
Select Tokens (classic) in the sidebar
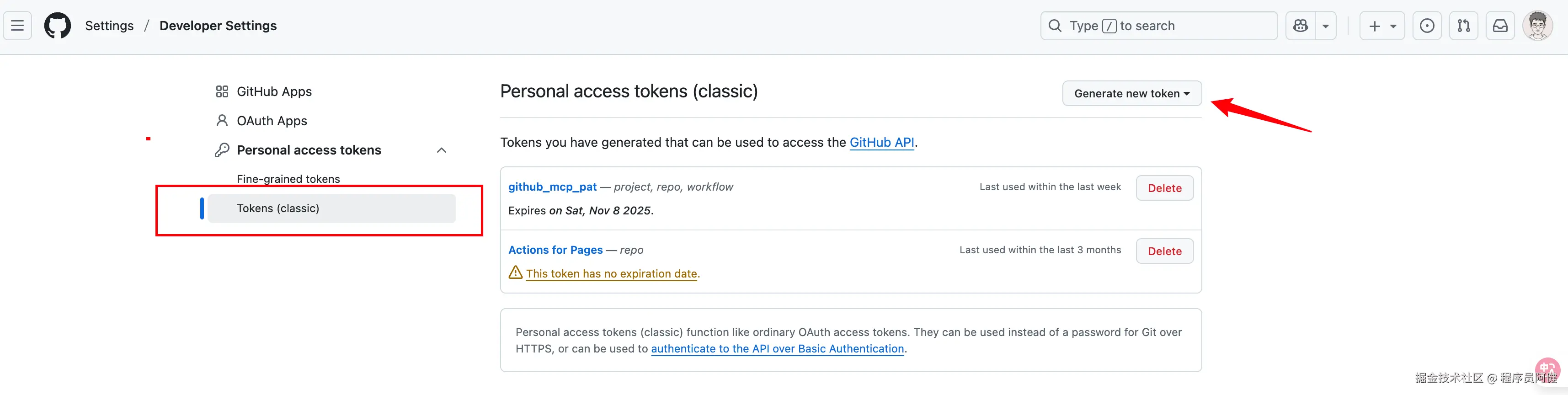pos(278,208)
